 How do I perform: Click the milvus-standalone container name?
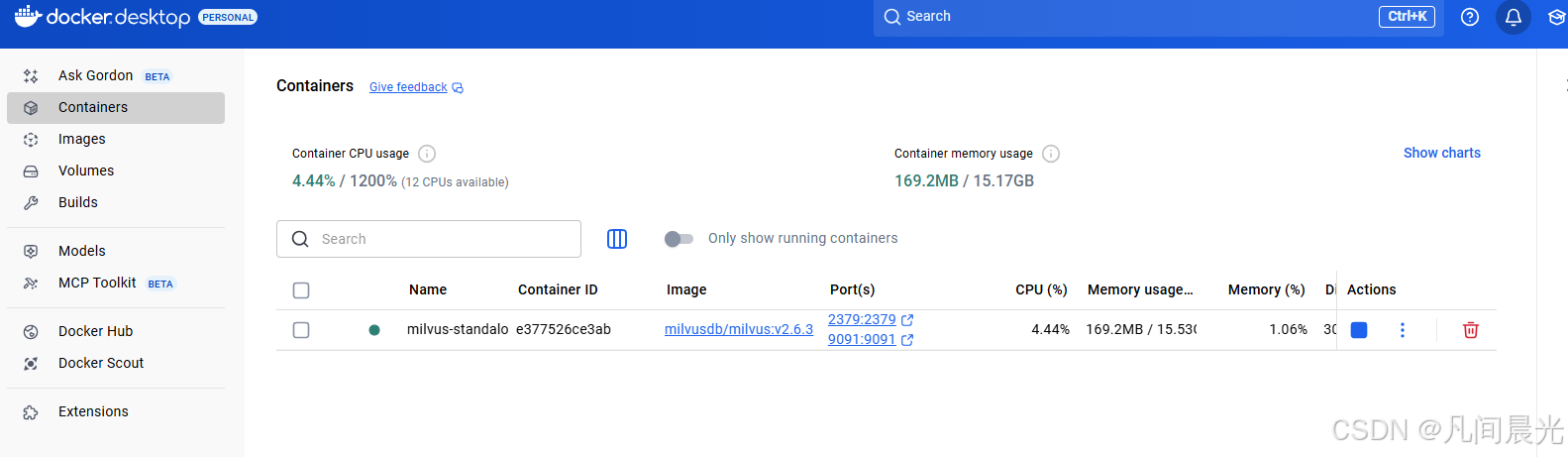458,329
